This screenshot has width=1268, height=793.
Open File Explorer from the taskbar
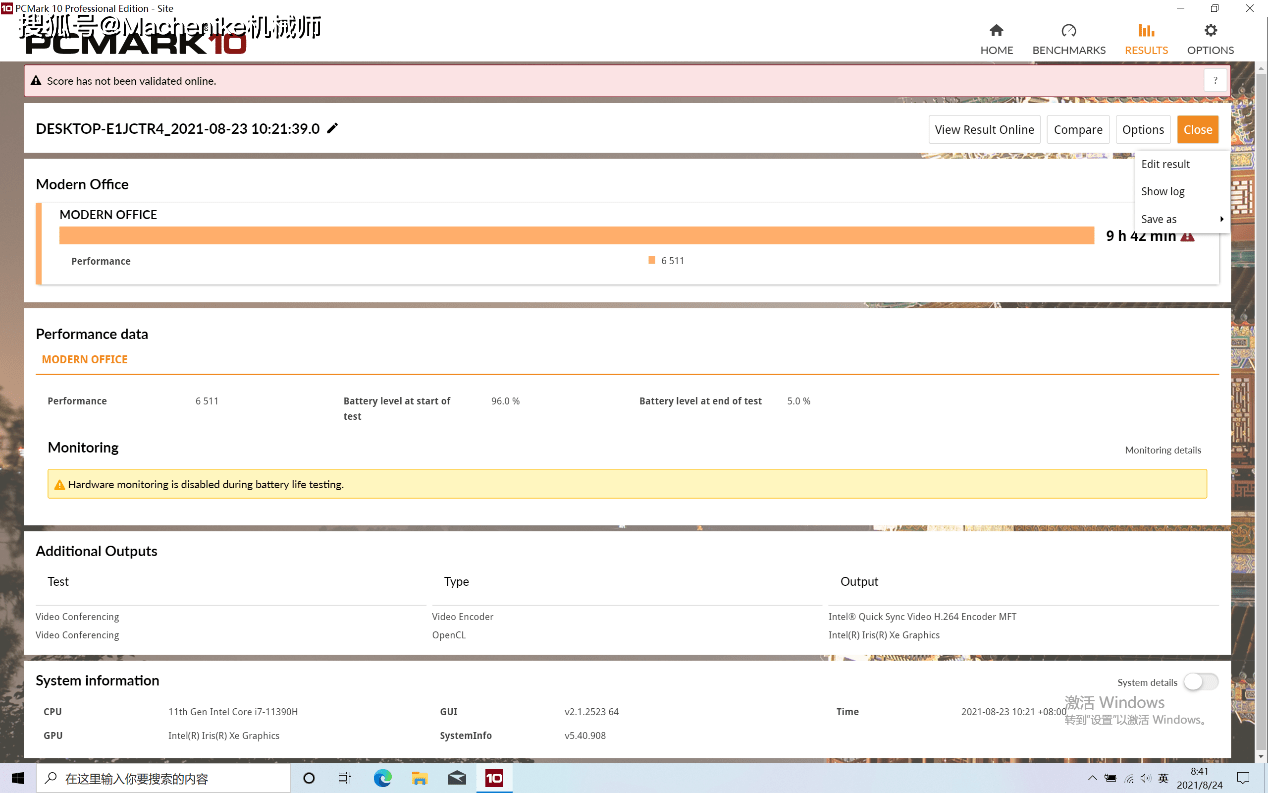(x=420, y=778)
